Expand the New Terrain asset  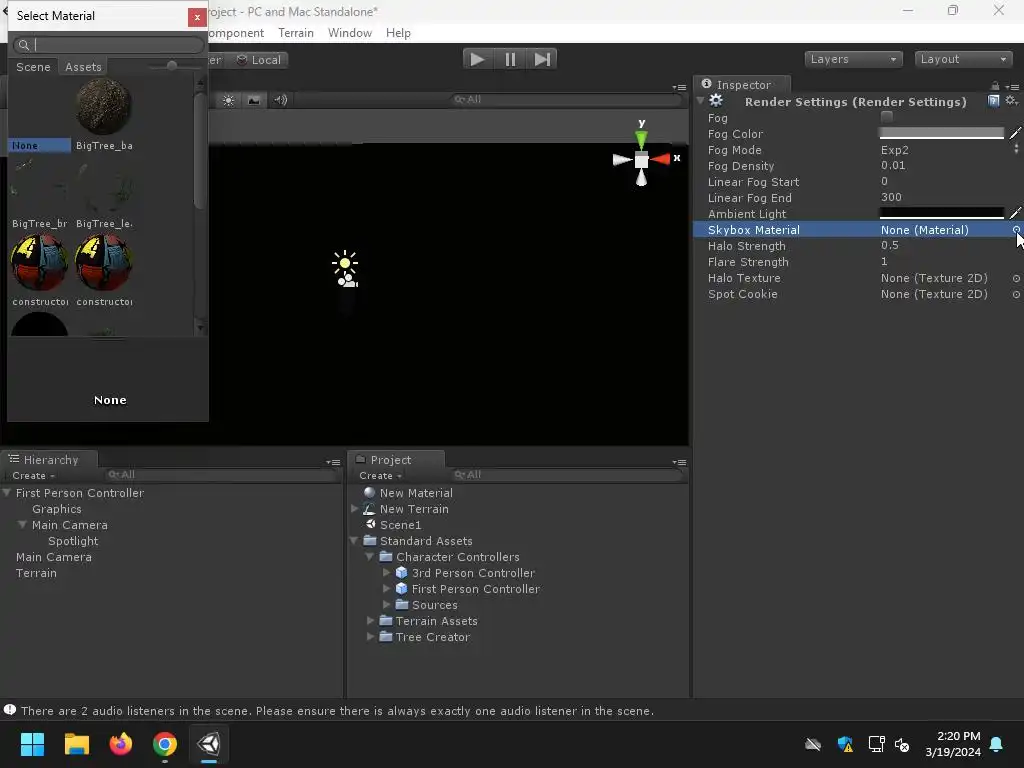pos(355,509)
